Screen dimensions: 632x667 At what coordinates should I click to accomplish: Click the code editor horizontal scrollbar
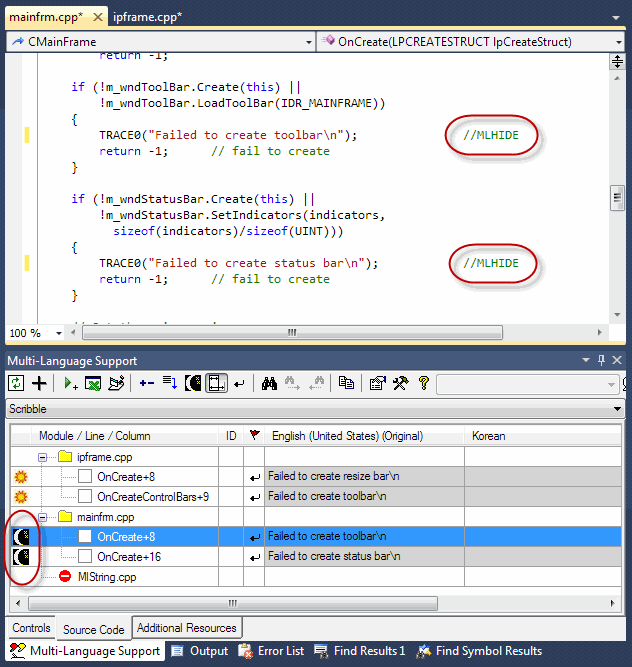click(x=292, y=333)
